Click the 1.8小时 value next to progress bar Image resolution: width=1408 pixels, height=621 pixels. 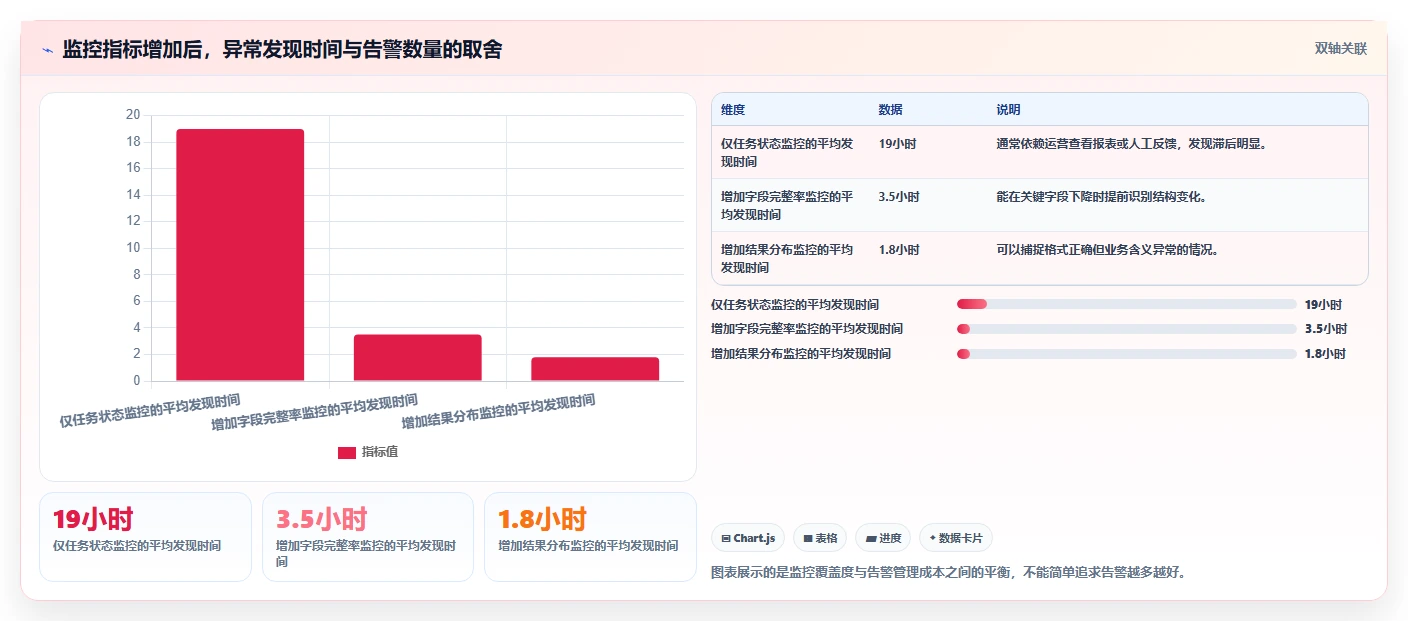pyautogui.click(x=1325, y=354)
